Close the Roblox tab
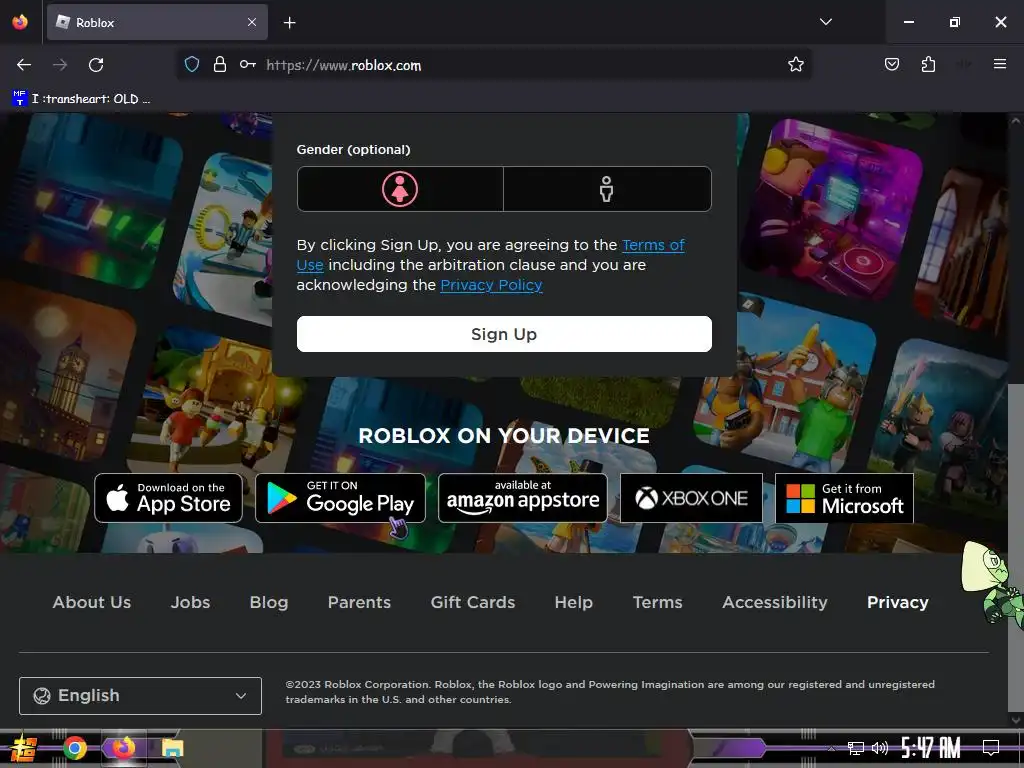Screen dimensions: 1024x768 [252, 22]
